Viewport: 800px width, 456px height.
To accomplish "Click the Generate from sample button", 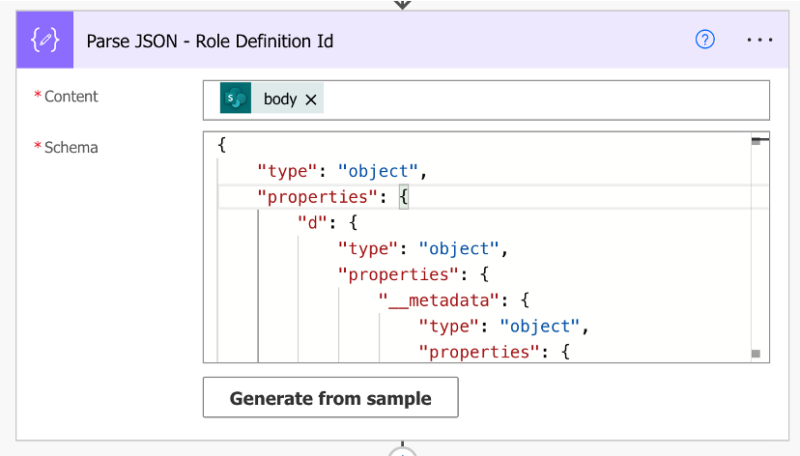I will (330, 398).
